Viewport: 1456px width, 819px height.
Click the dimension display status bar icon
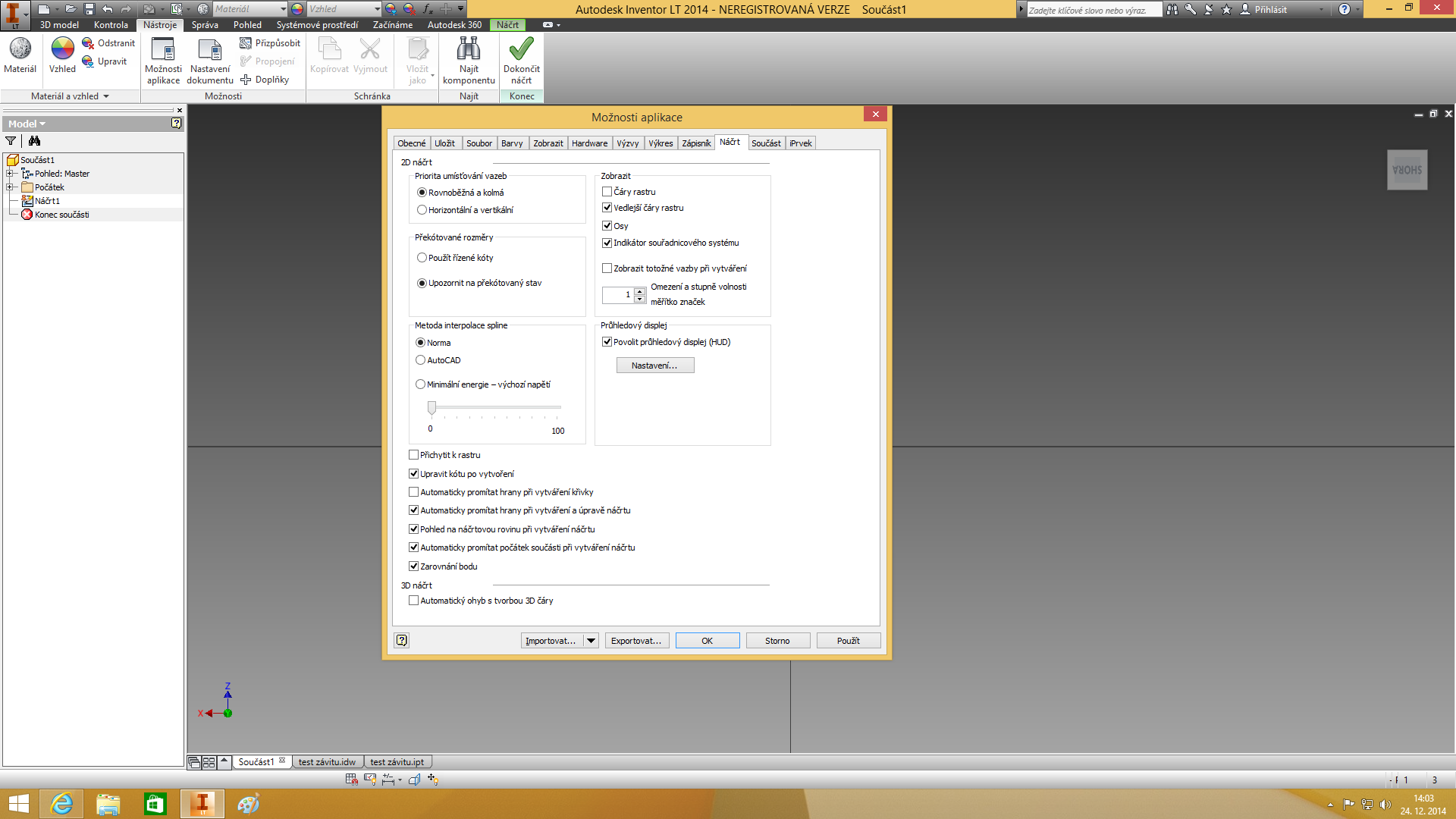(388, 780)
